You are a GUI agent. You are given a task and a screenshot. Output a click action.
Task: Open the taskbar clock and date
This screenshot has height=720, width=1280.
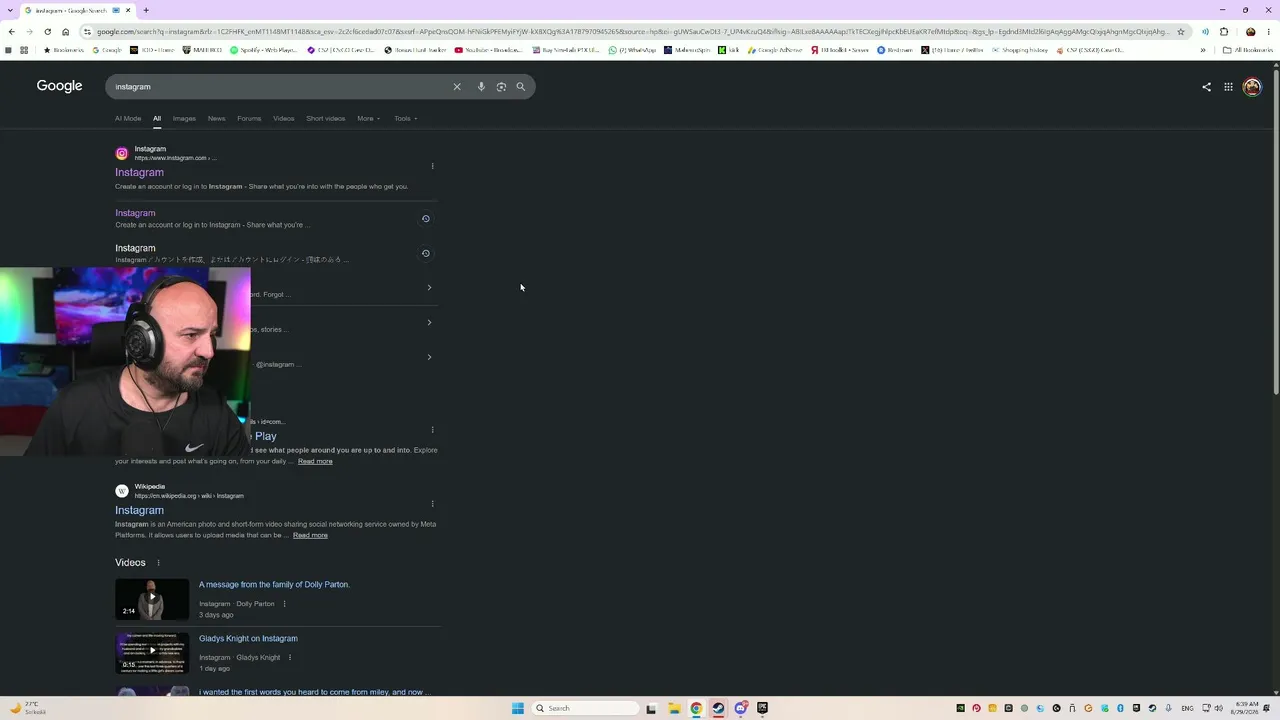[x=1246, y=708]
